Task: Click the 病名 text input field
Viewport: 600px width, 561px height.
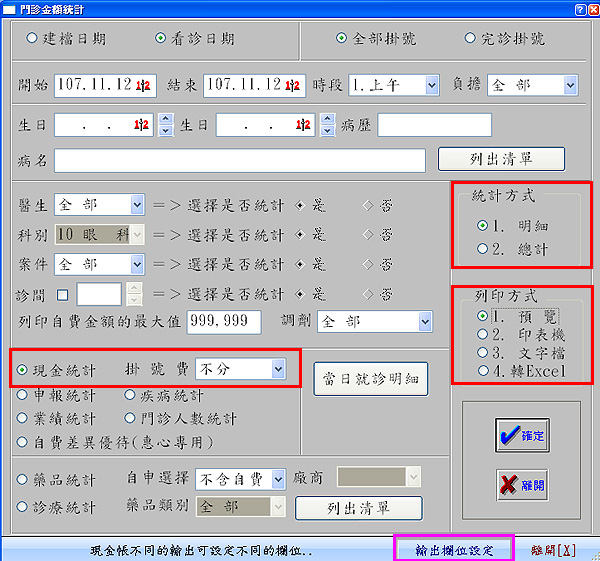Action: click(240, 160)
